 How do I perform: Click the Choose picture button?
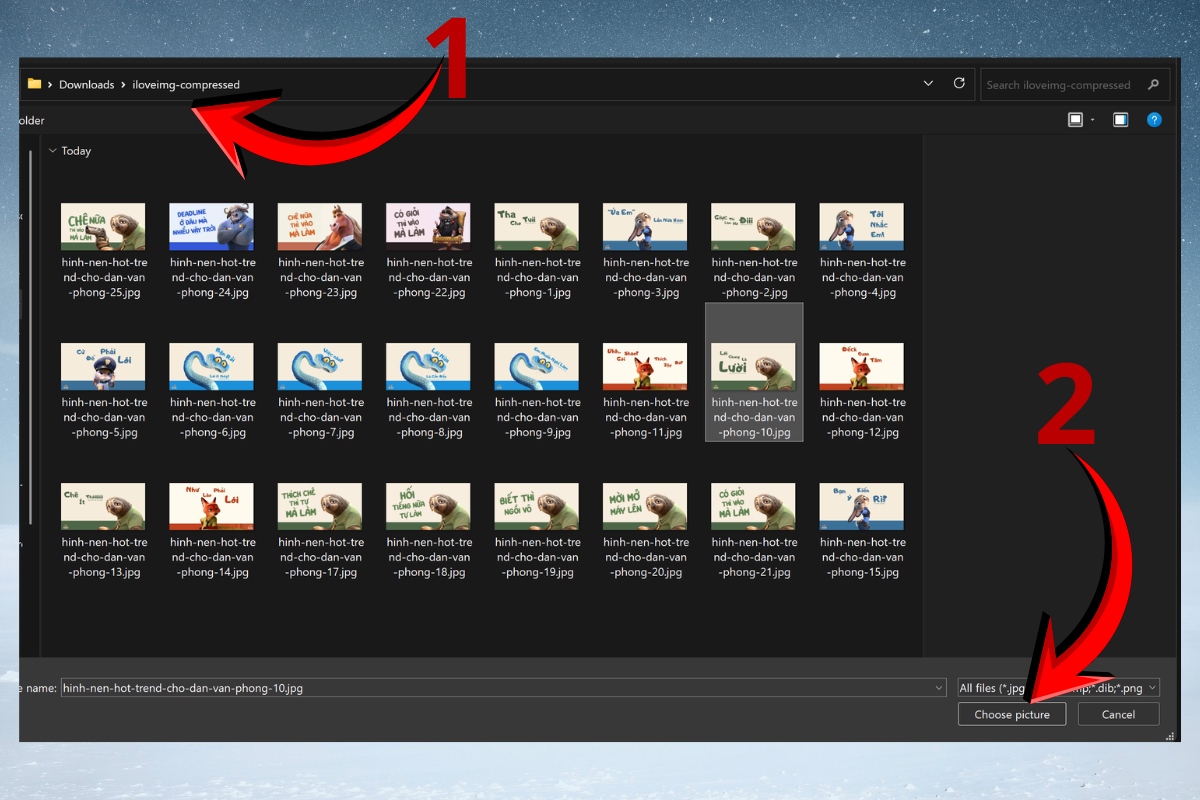point(1012,714)
